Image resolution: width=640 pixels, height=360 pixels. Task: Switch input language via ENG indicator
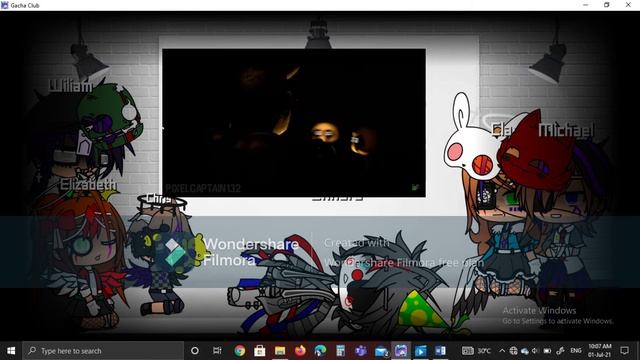pos(576,351)
